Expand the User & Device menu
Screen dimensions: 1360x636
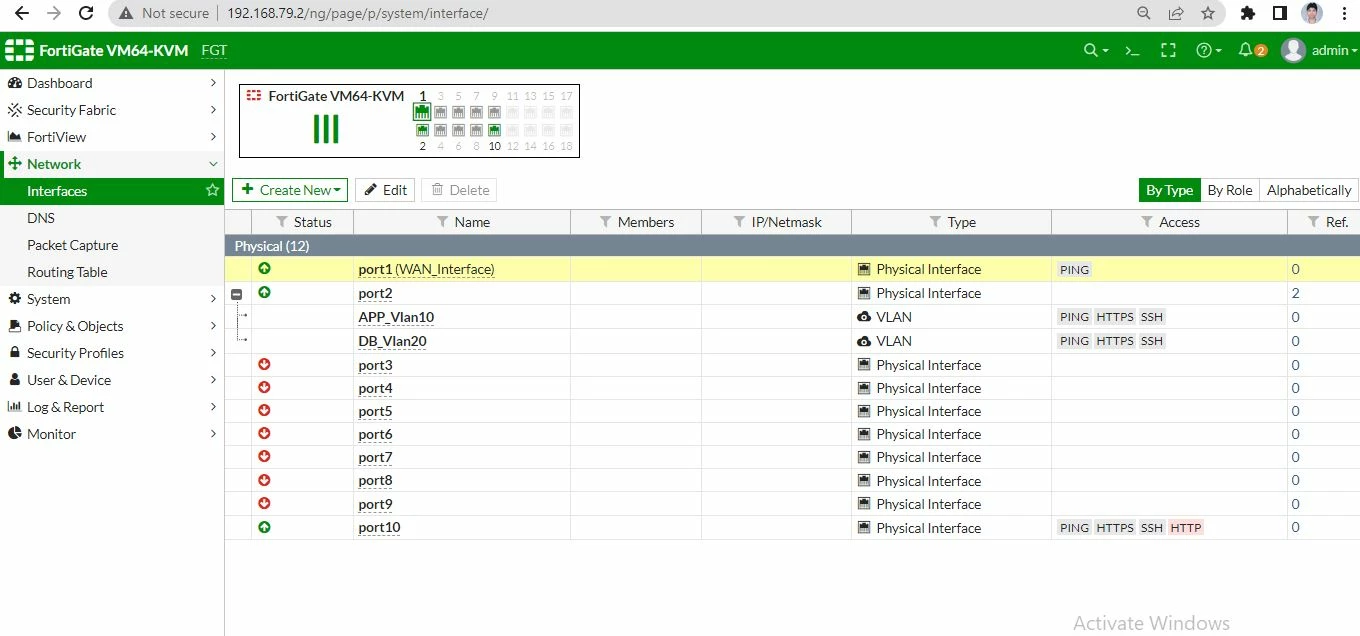pos(112,380)
